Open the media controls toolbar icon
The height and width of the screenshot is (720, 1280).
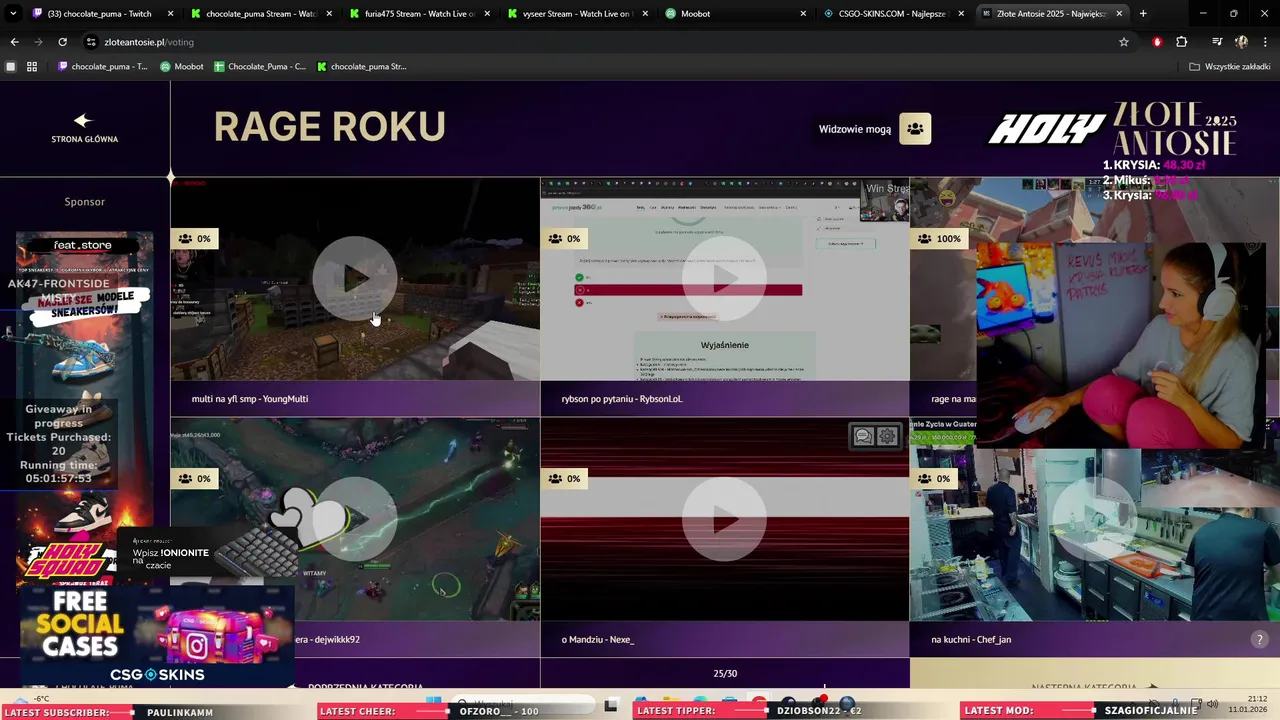coord(1217,42)
